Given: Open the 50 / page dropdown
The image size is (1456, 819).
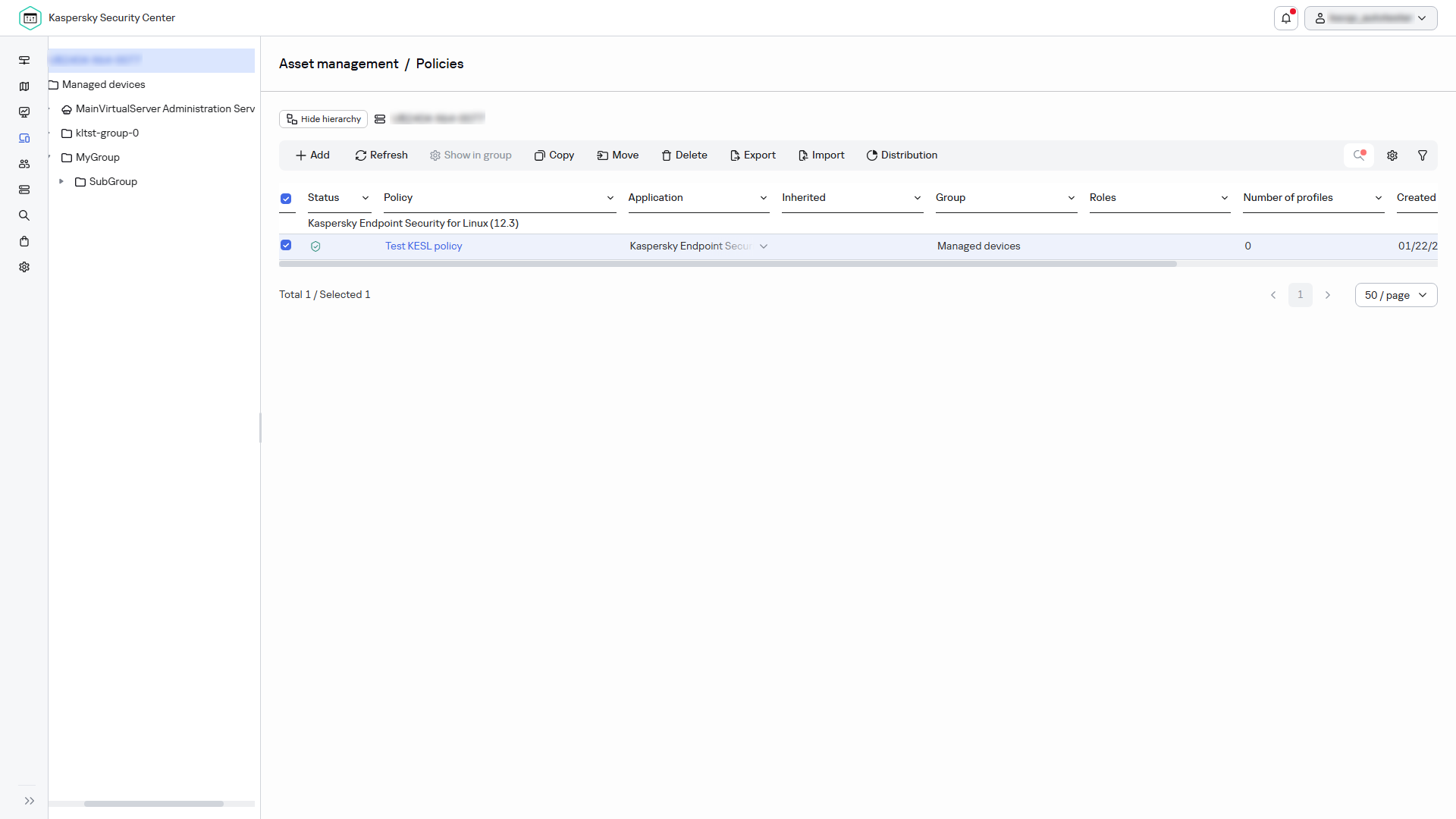Looking at the screenshot, I should point(1396,295).
